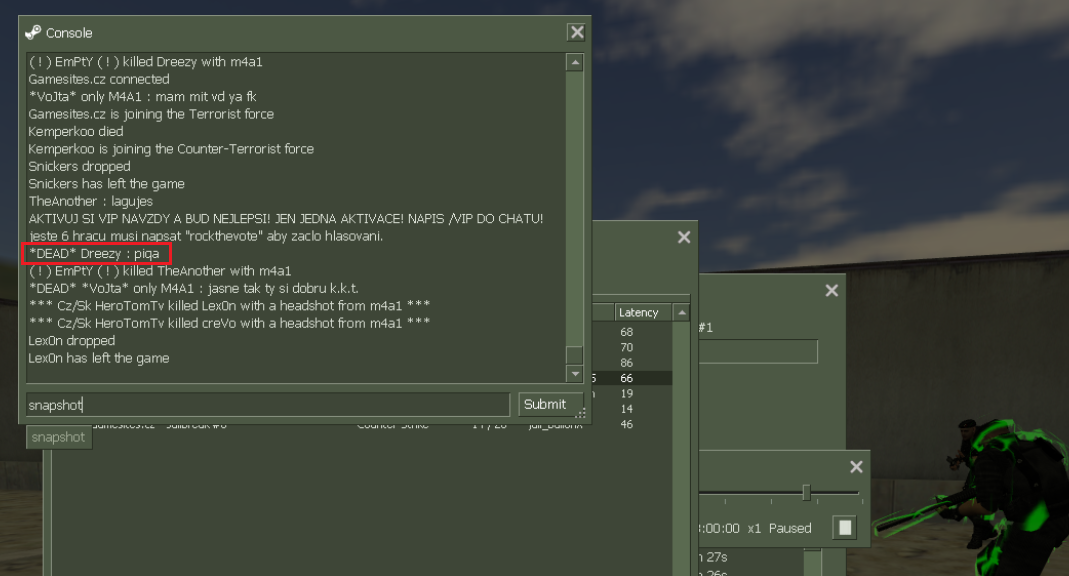This screenshot has height=576, width=1069.
Task: Close the demo playback window
Action: click(x=856, y=467)
